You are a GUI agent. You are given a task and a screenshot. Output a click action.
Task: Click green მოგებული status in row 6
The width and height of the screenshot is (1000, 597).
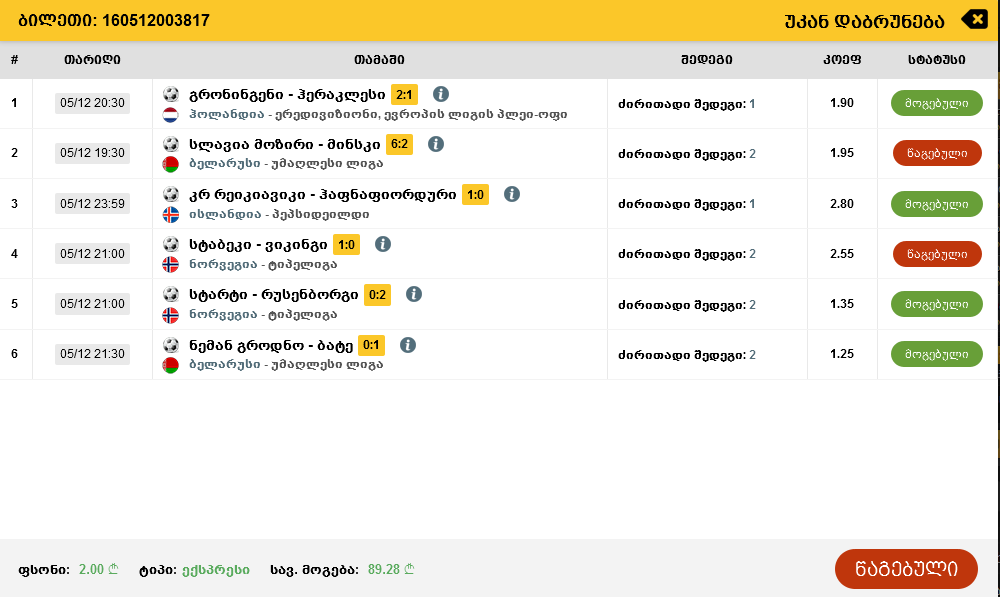[x=936, y=354]
